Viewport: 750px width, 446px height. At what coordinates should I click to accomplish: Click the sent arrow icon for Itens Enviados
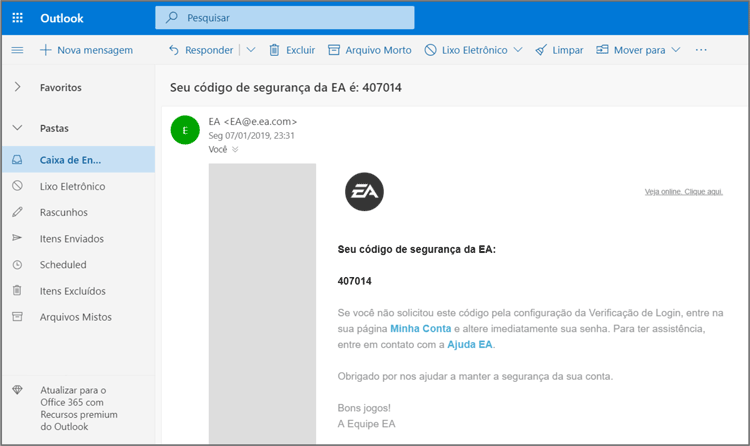tap(17, 237)
